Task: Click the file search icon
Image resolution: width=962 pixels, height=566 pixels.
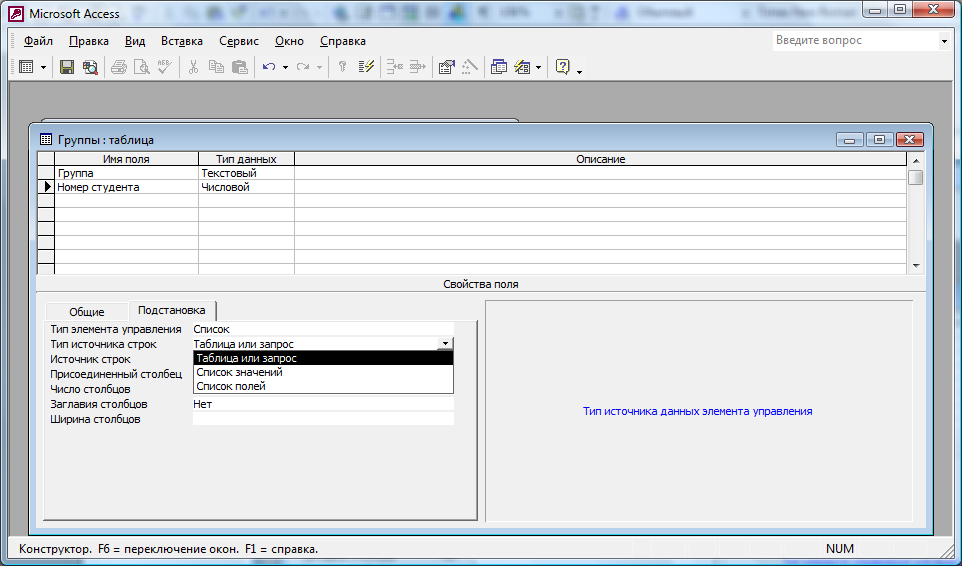Action: point(90,67)
